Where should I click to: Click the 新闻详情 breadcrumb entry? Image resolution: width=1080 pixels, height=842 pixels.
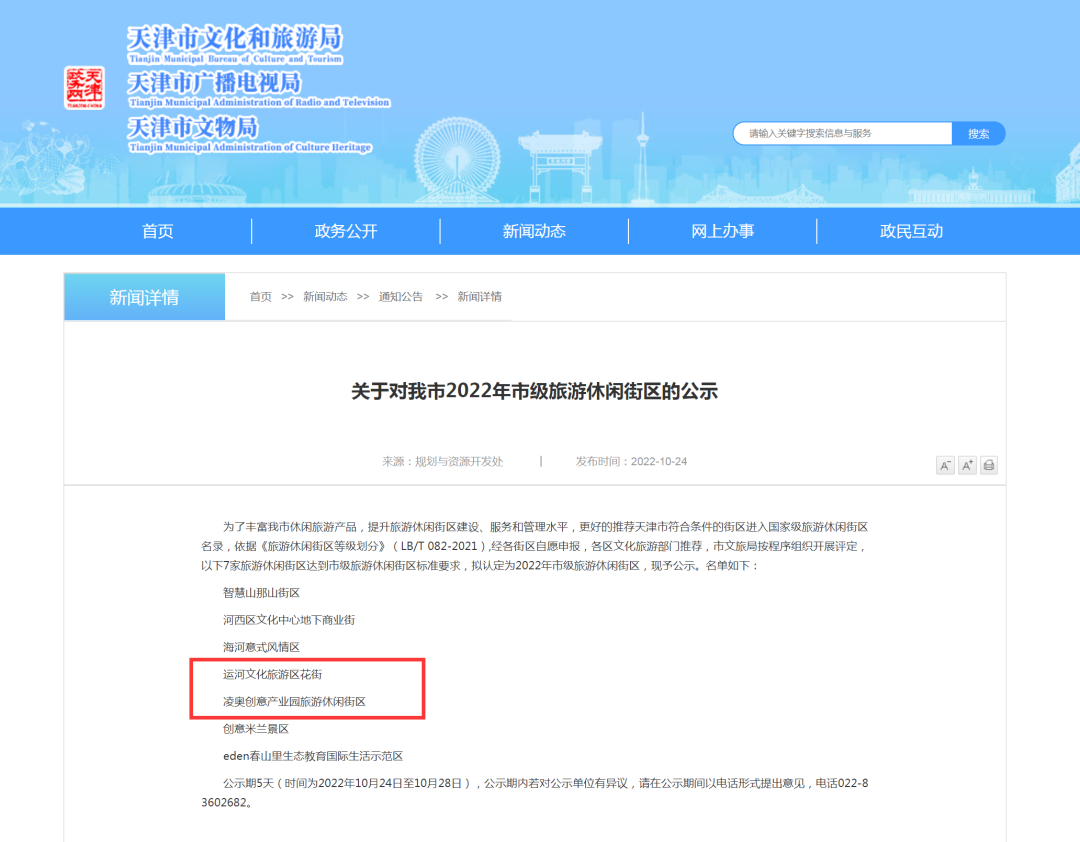click(477, 296)
